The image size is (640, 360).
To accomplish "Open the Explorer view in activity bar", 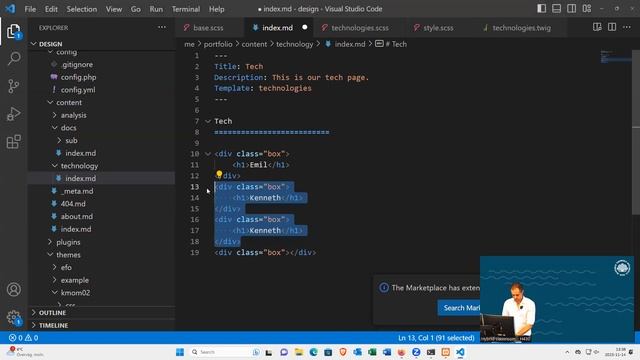I will point(13,31).
